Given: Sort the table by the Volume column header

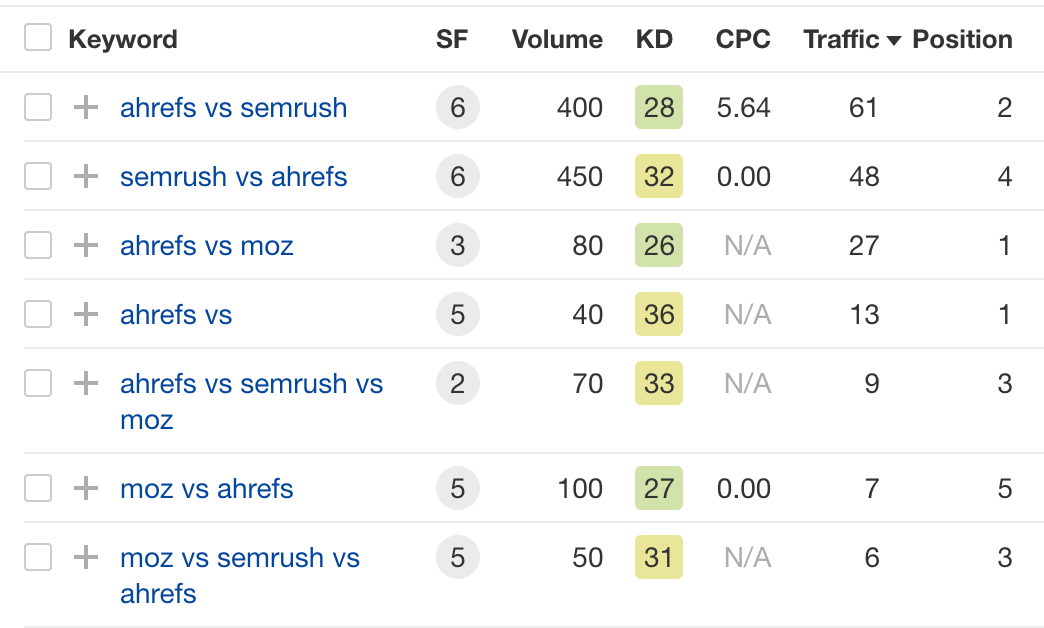Looking at the screenshot, I should [x=556, y=40].
